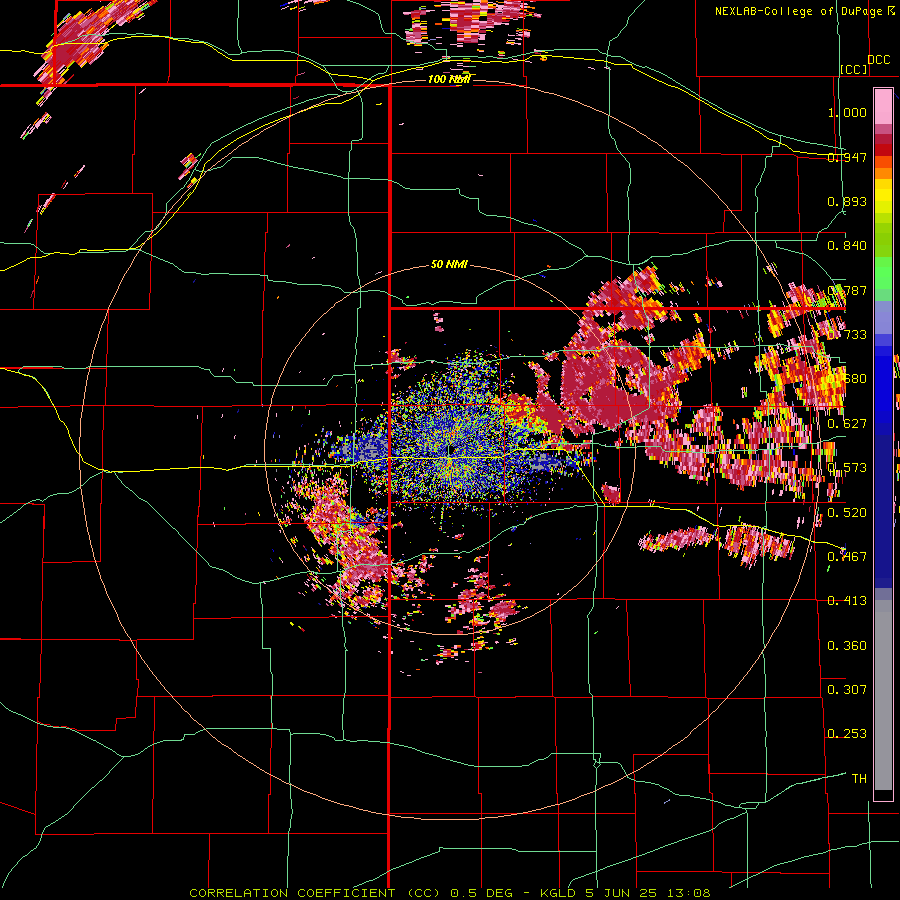Click the TH label on the scale

click(x=859, y=779)
